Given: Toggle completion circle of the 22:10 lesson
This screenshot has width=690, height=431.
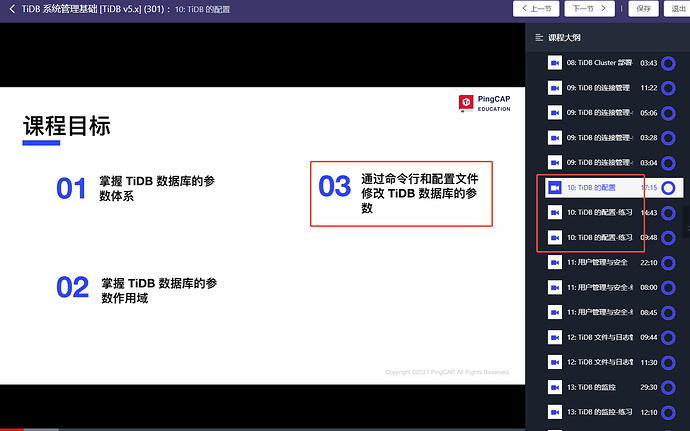Looking at the screenshot, I should click(668, 263).
